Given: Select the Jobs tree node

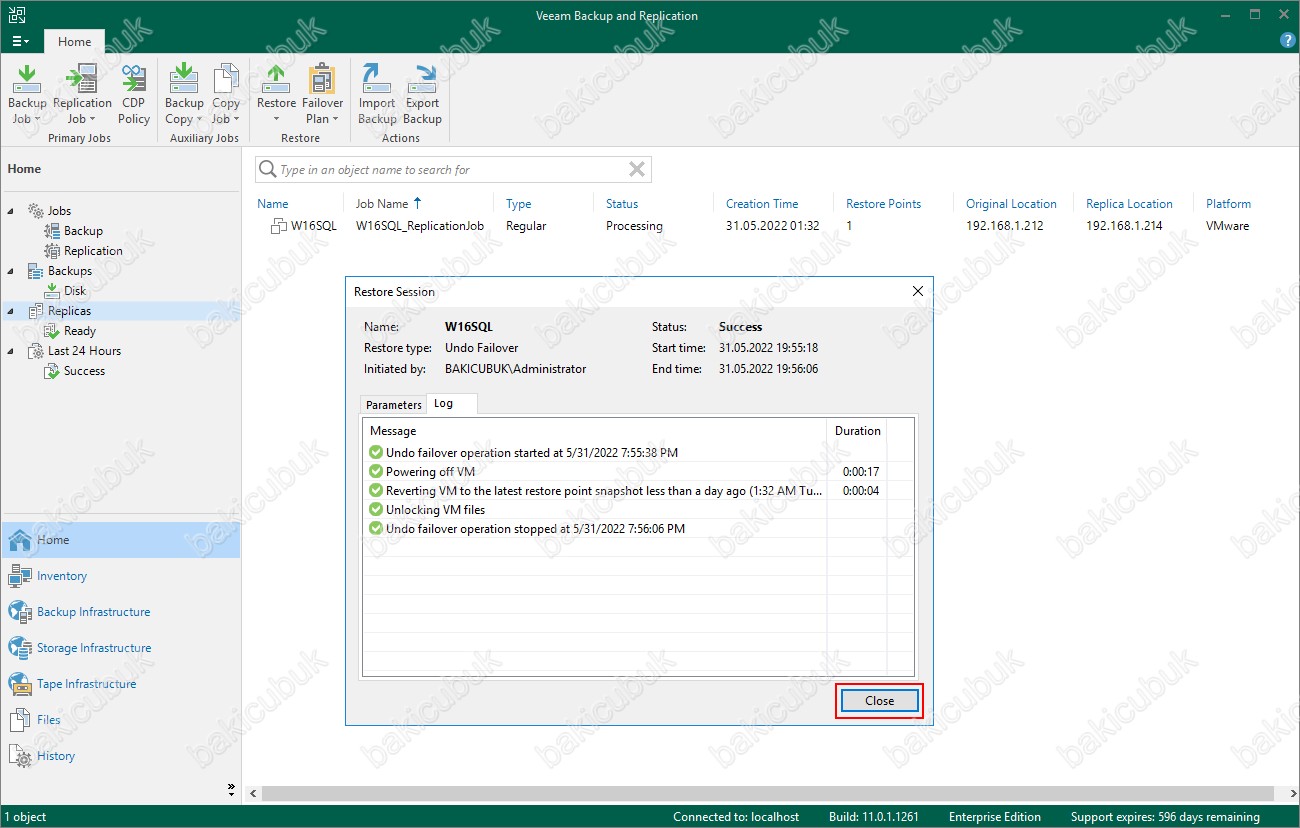Looking at the screenshot, I should (49, 211).
